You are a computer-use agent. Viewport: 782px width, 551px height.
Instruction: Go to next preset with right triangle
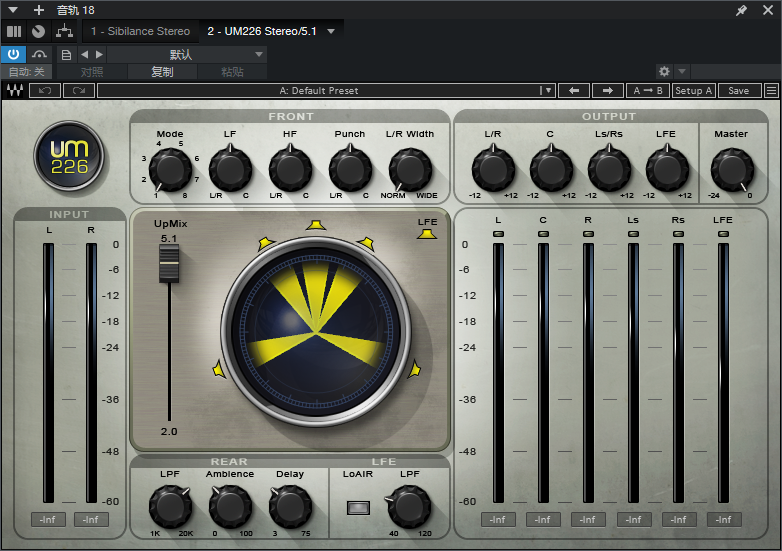99,54
